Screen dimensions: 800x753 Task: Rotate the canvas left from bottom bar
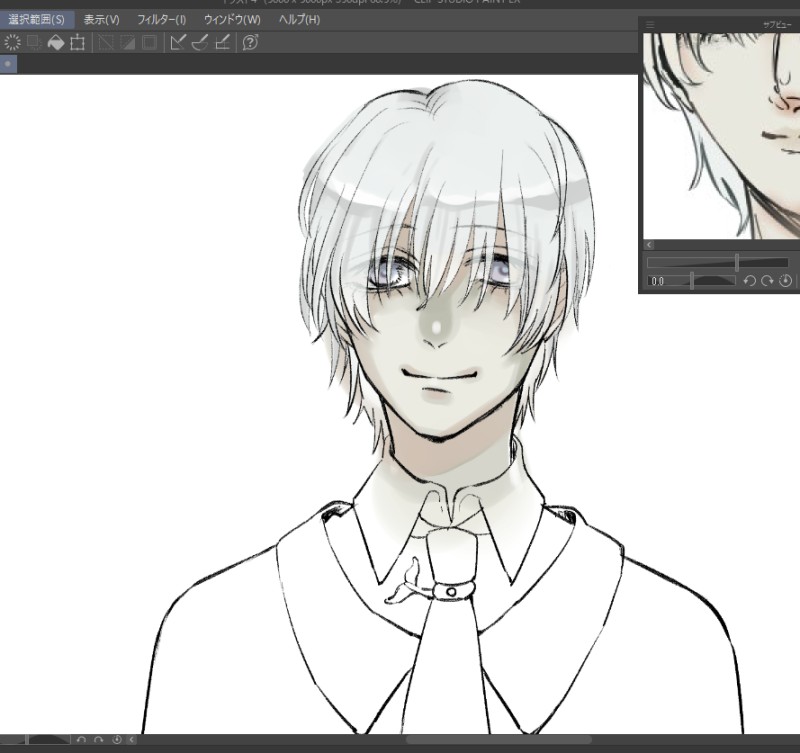pyautogui.click(x=81, y=740)
